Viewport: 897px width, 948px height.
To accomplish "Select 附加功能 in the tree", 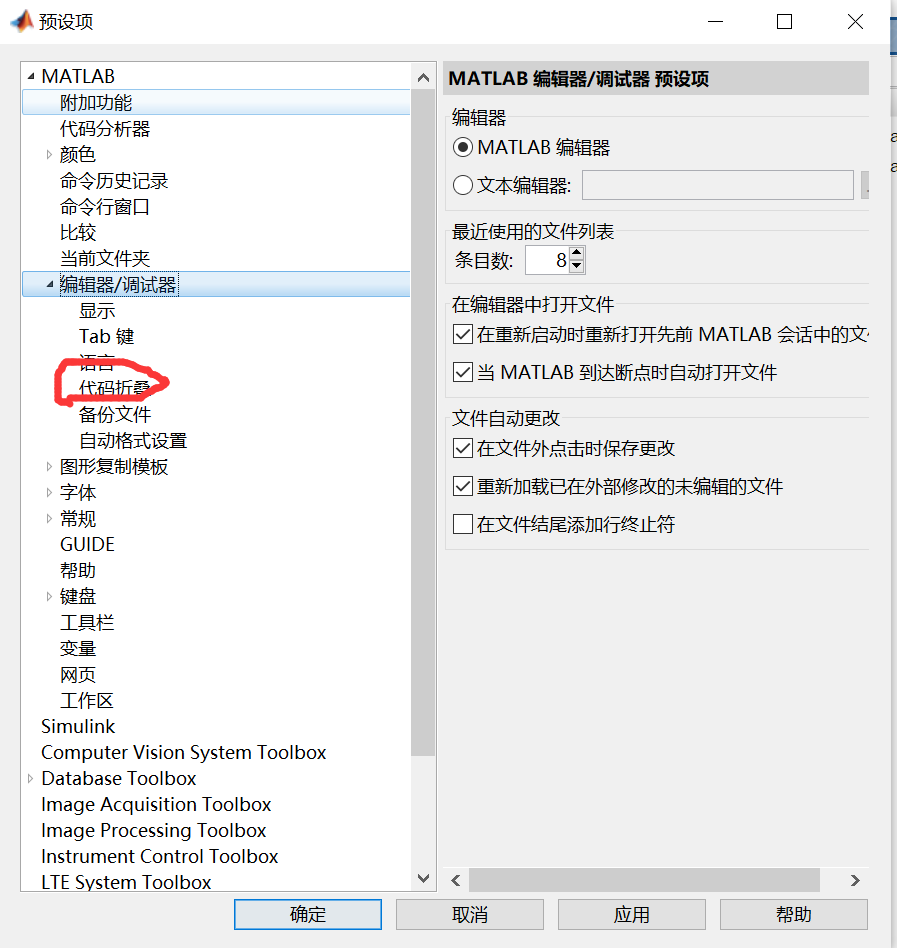I will tap(96, 103).
